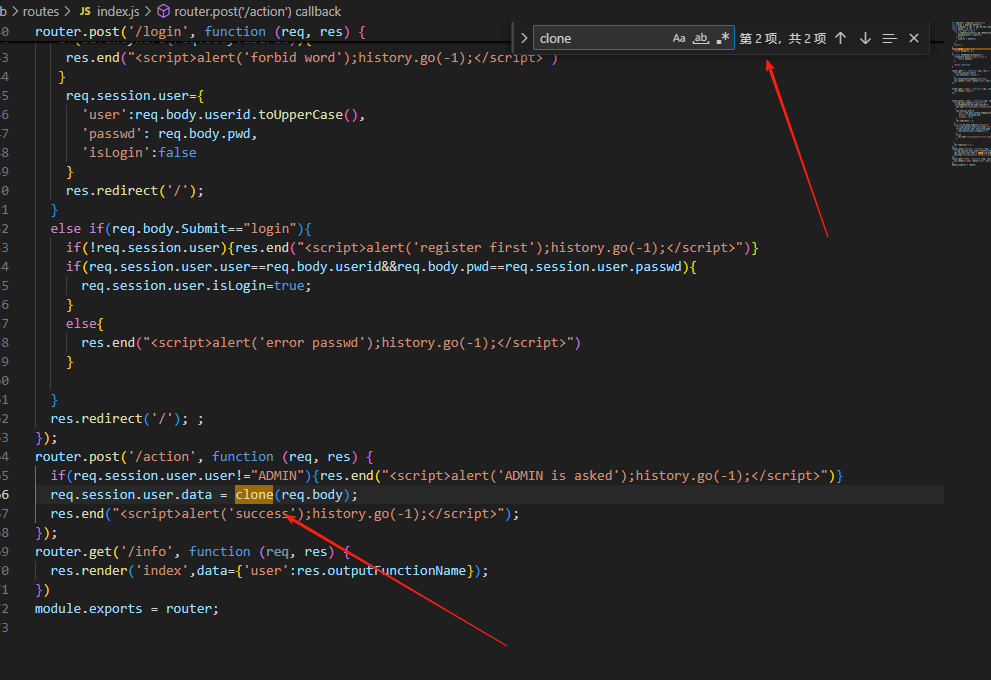The width and height of the screenshot is (991, 680).
Task: Close the find widget
Action: (x=914, y=38)
